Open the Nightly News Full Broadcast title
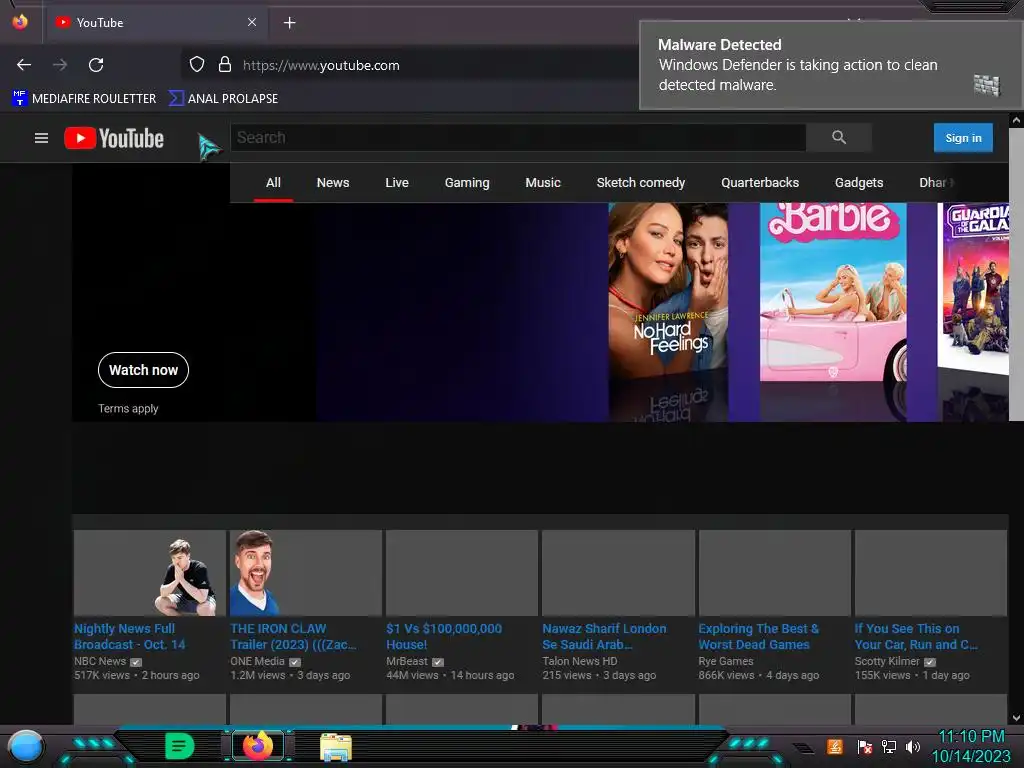Viewport: 1024px width, 768px height. [x=129, y=637]
